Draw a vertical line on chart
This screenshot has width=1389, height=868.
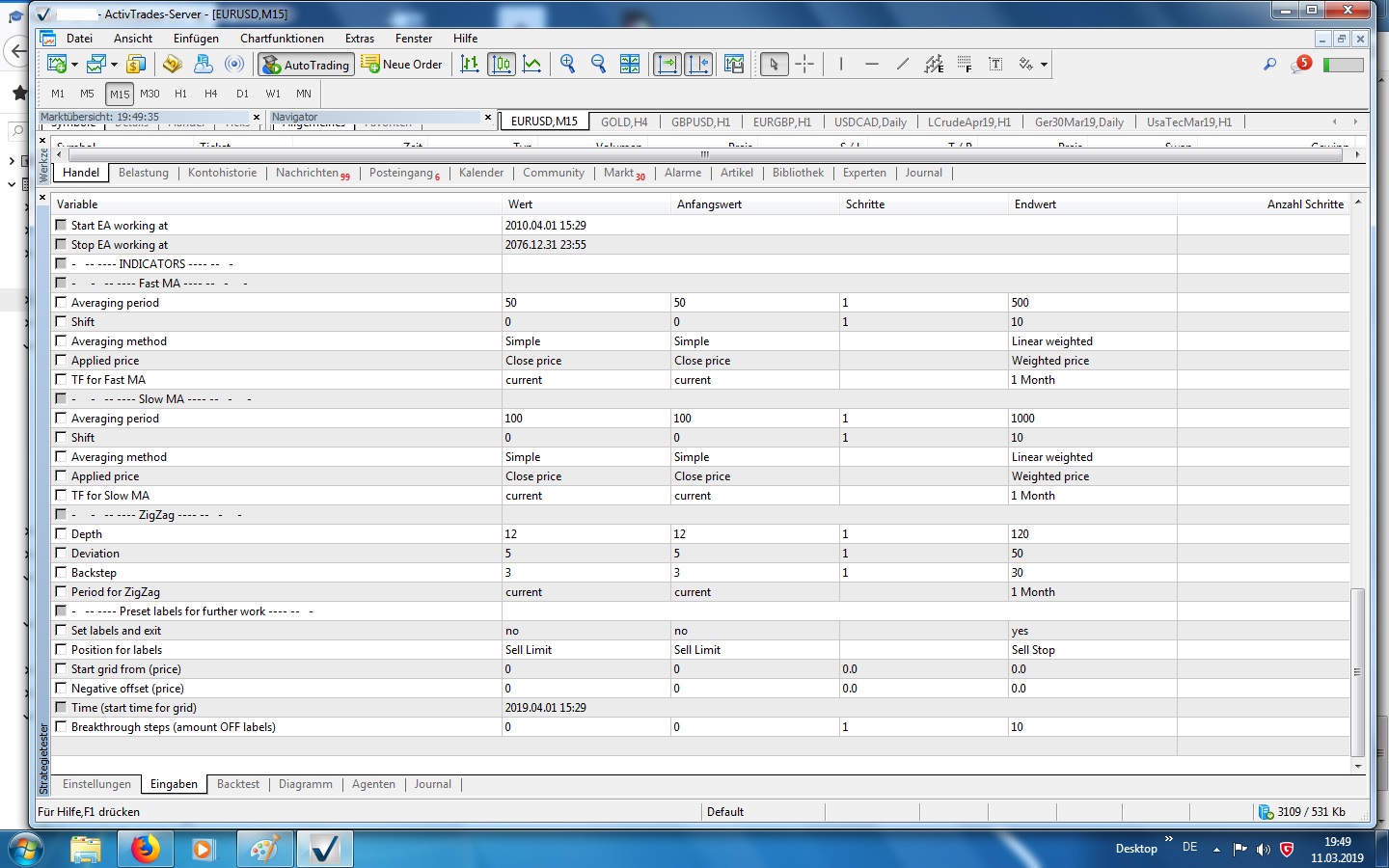[x=841, y=65]
